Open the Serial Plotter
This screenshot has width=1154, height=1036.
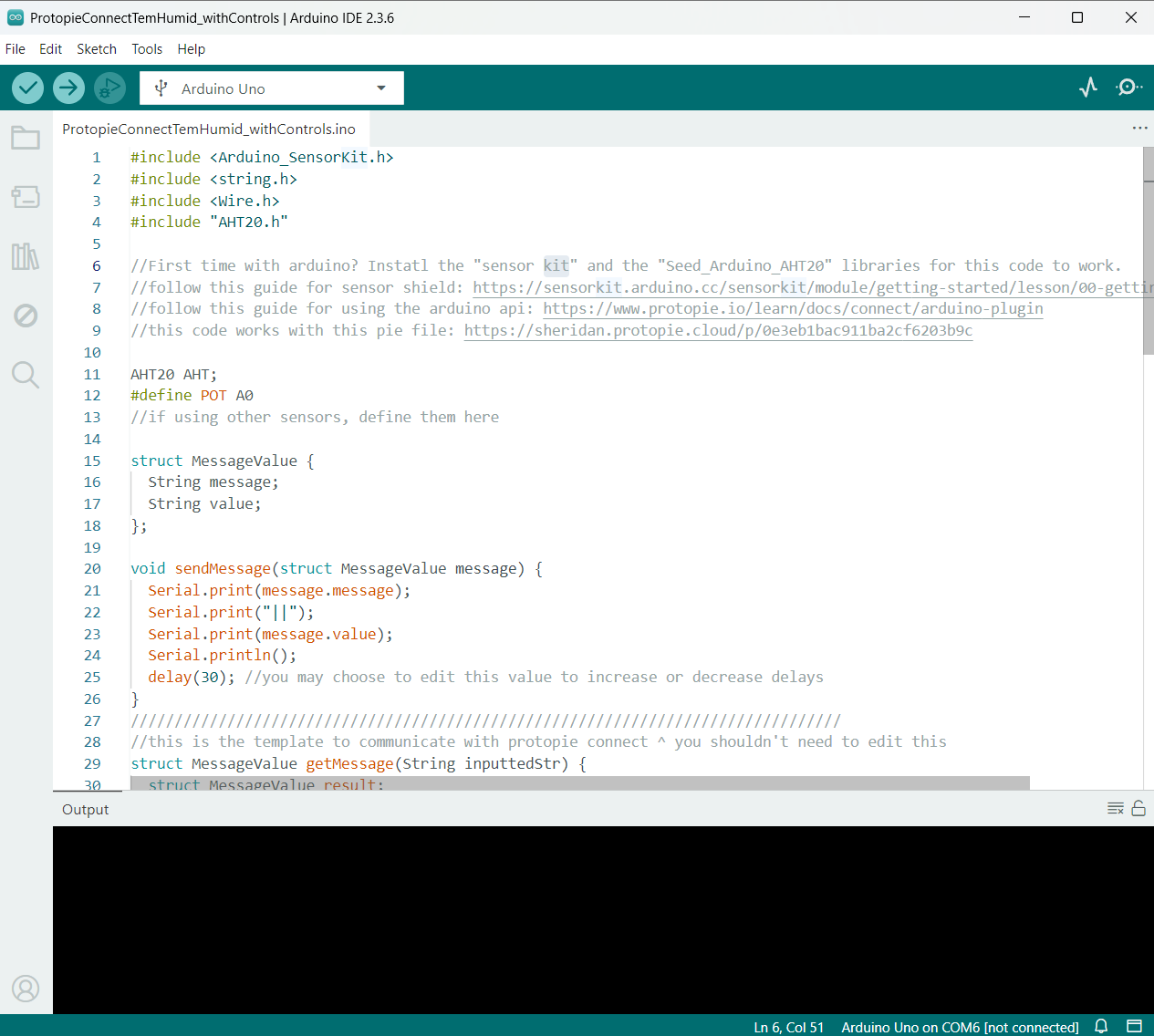click(x=1088, y=88)
